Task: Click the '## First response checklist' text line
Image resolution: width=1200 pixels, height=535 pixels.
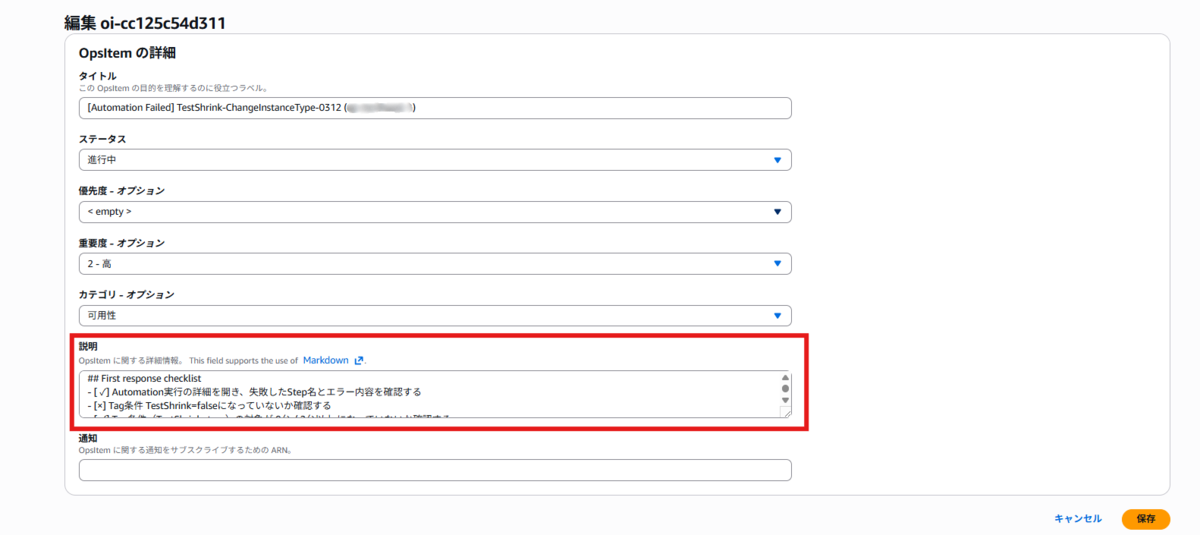Action: 144,378
